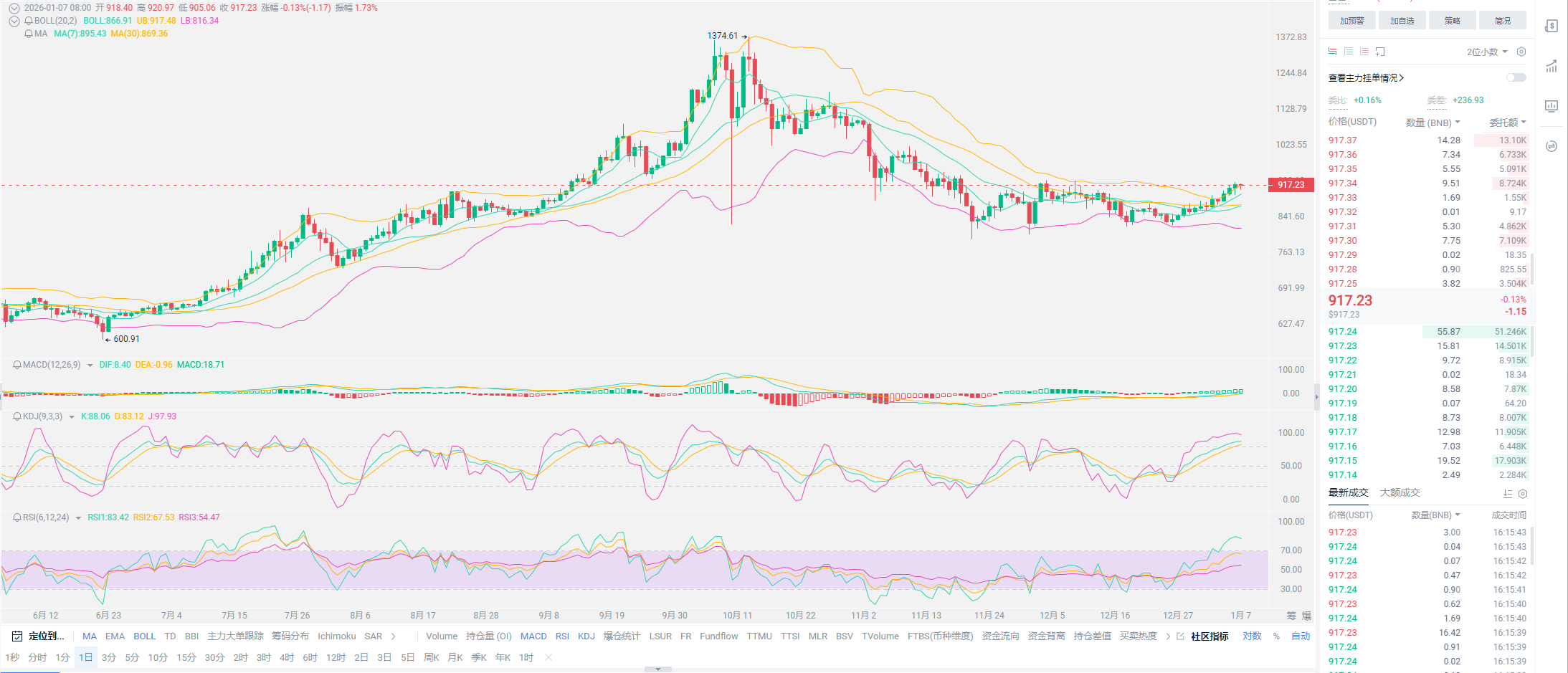Click the monitor chart icon in sidebar
The width and height of the screenshot is (1568, 673).
click(1552, 106)
